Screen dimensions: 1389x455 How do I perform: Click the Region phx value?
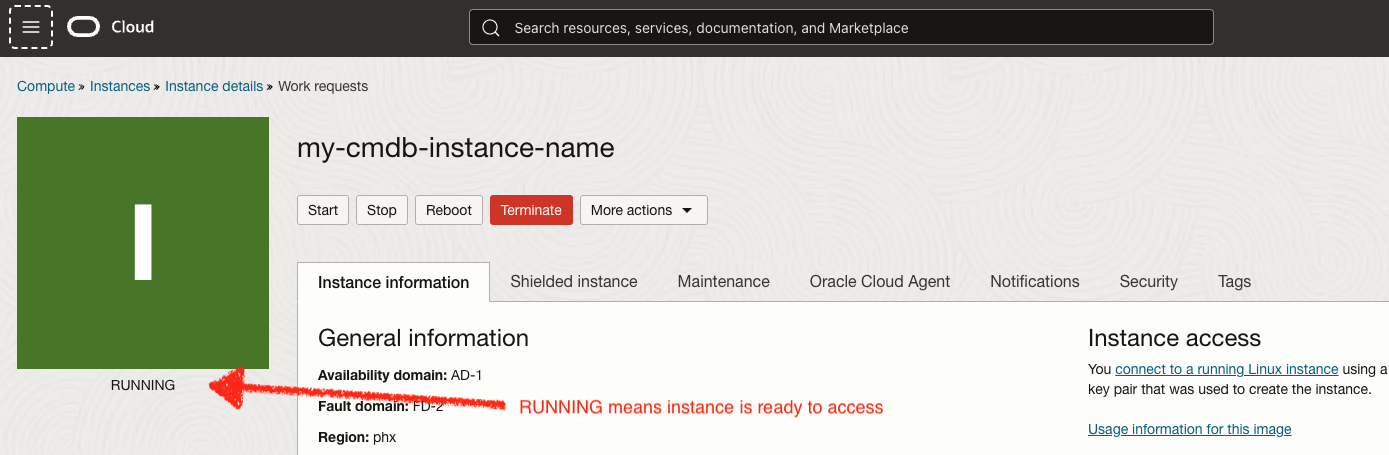coord(385,437)
